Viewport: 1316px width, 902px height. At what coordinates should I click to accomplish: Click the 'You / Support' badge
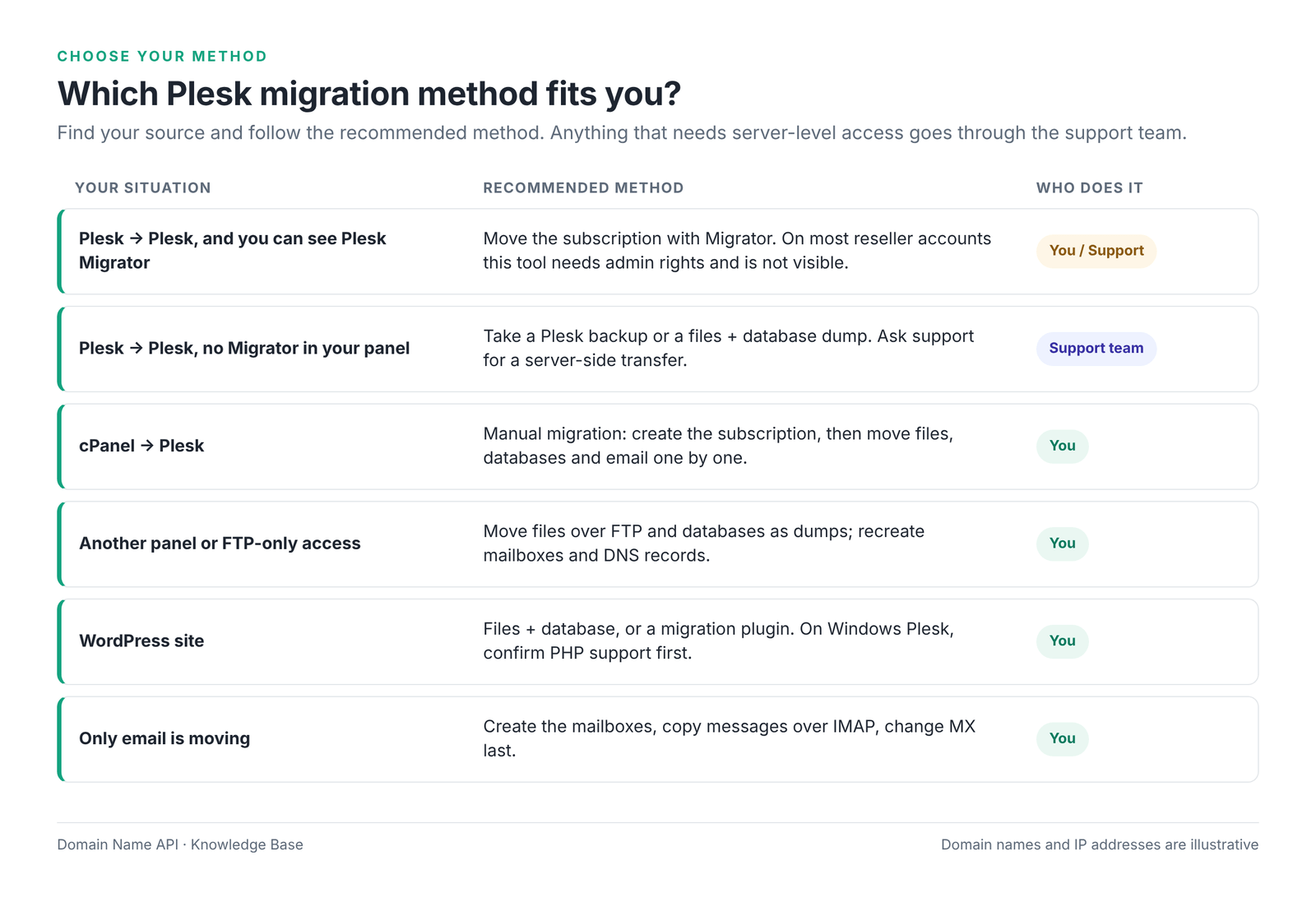click(1096, 251)
